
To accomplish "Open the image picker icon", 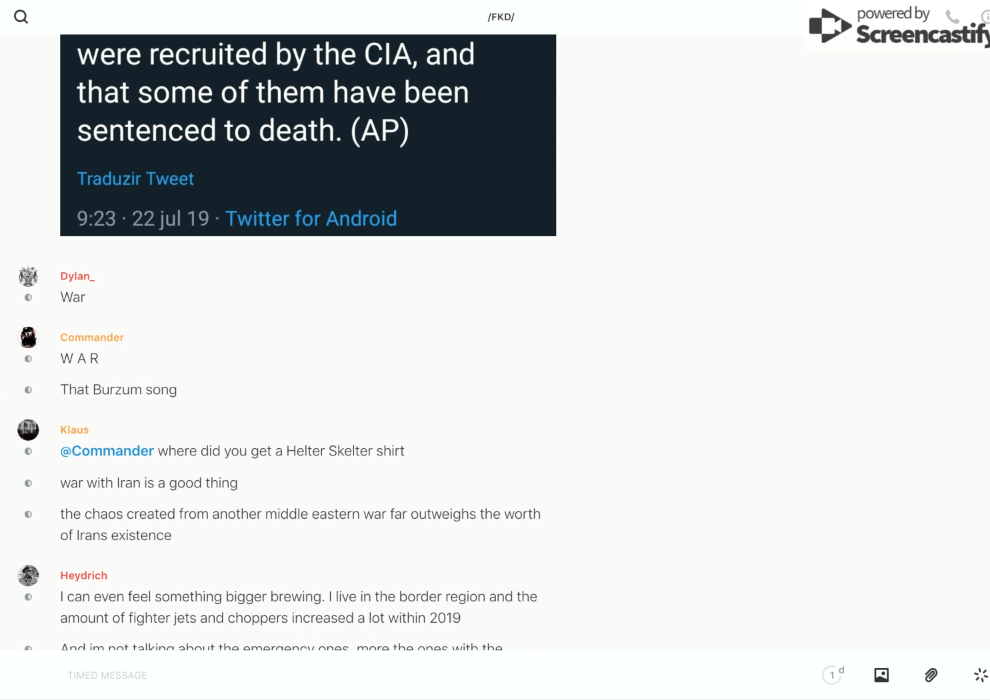I will coord(881,675).
